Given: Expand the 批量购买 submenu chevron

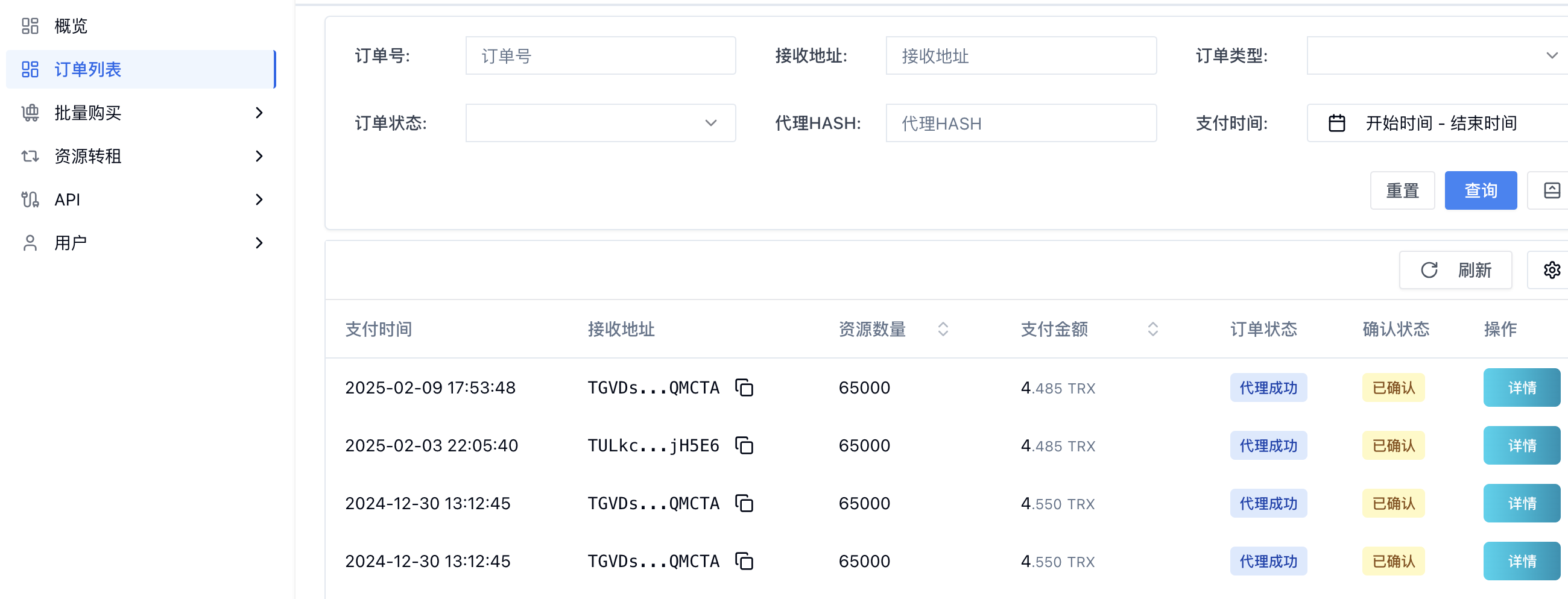Looking at the screenshot, I should 259,113.
